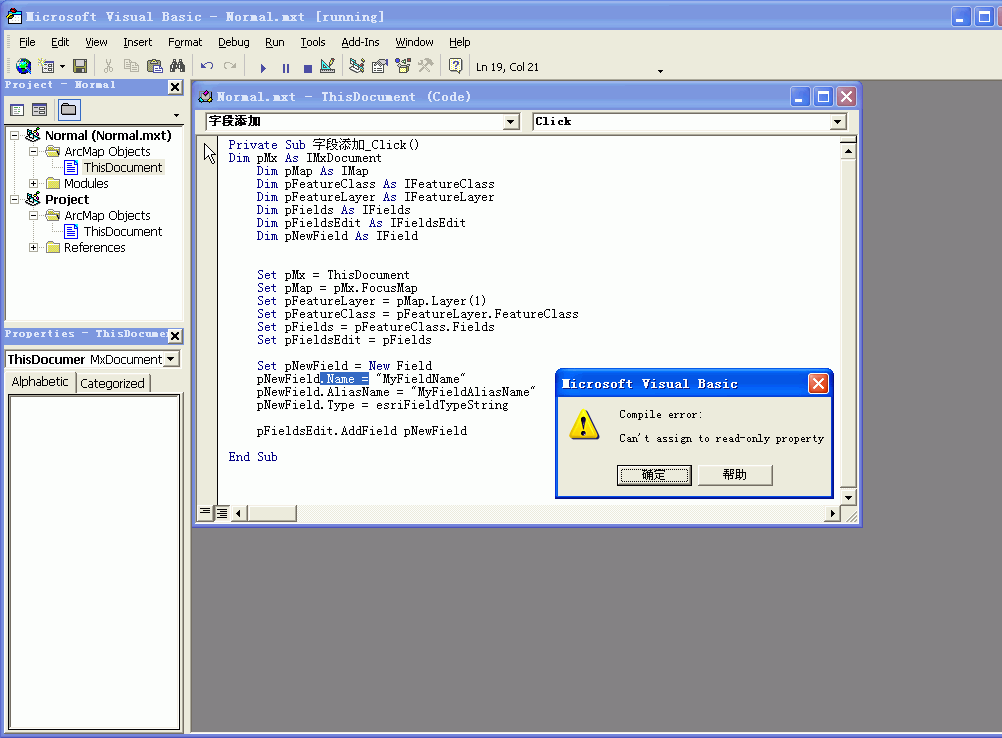Click the Redo toolbar arrow

coord(230,66)
